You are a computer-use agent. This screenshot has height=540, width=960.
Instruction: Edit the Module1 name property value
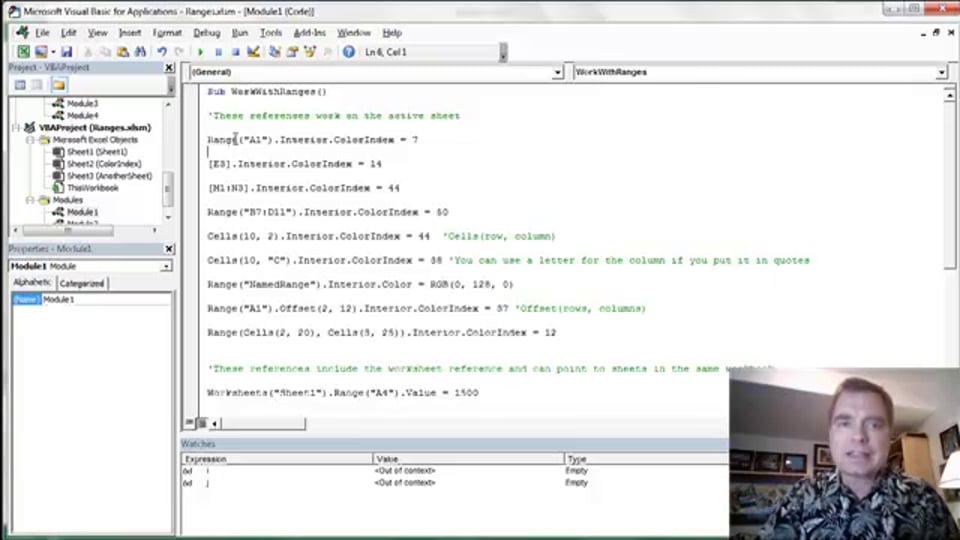tap(106, 299)
